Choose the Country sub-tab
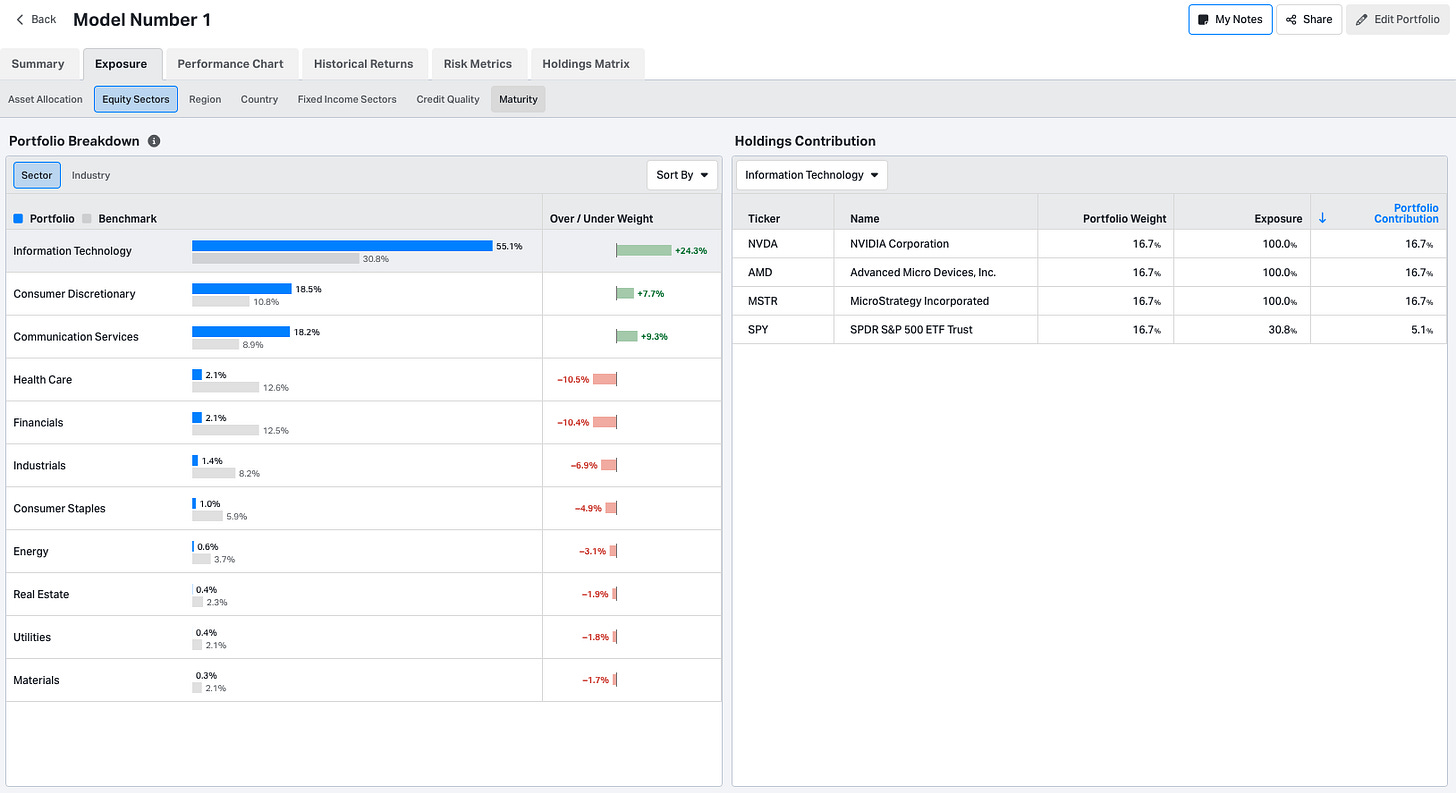The width and height of the screenshot is (1456, 793). (259, 99)
